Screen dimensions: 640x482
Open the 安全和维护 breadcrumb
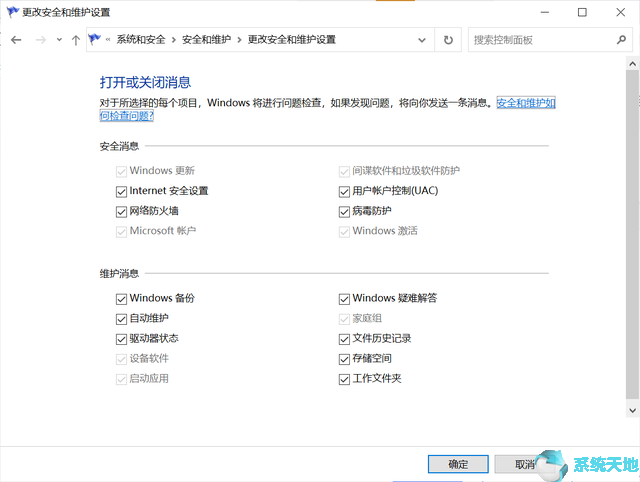(x=206, y=40)
